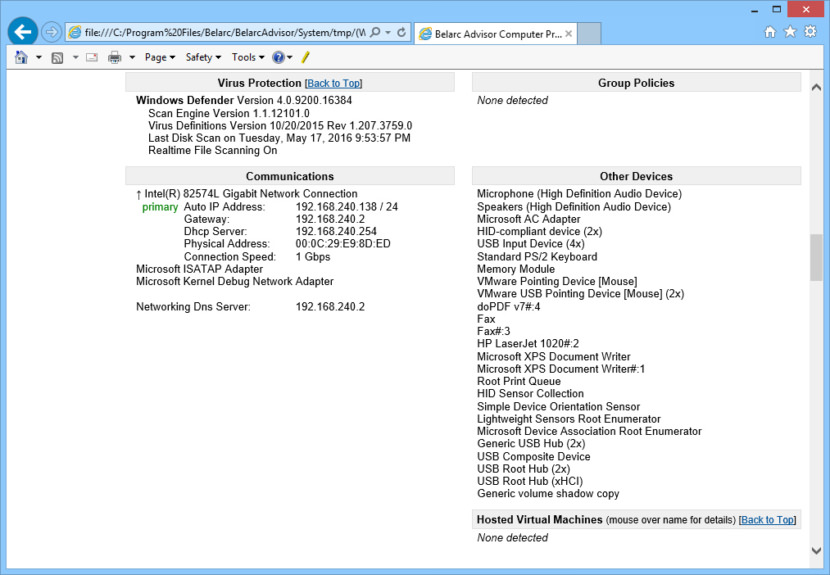Click the Realtime File Scanning On line
The width and height of the screenshot is (830, 575).
[213, 150]
